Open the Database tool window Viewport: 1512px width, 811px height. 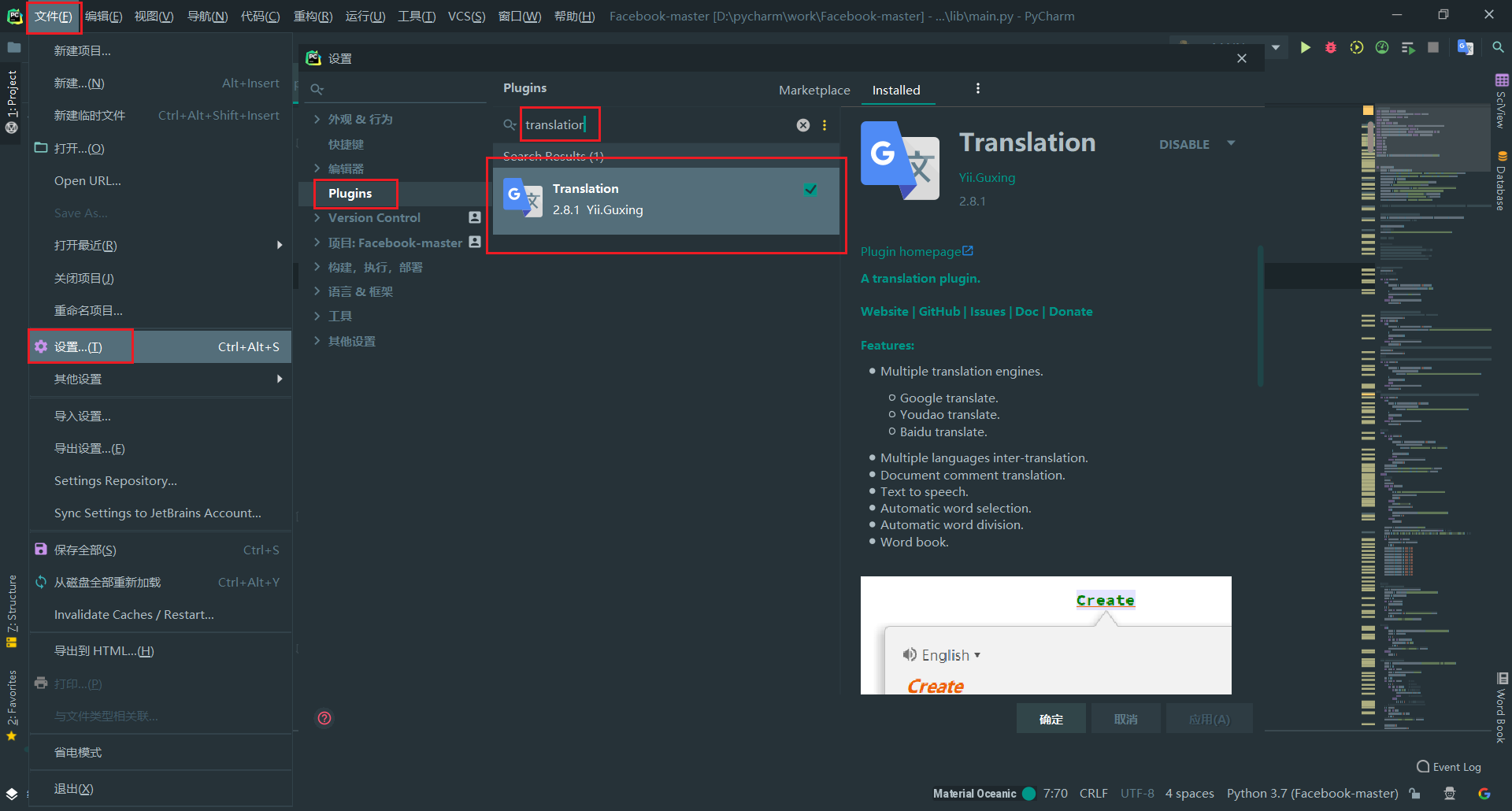(x=1502, y=180)
